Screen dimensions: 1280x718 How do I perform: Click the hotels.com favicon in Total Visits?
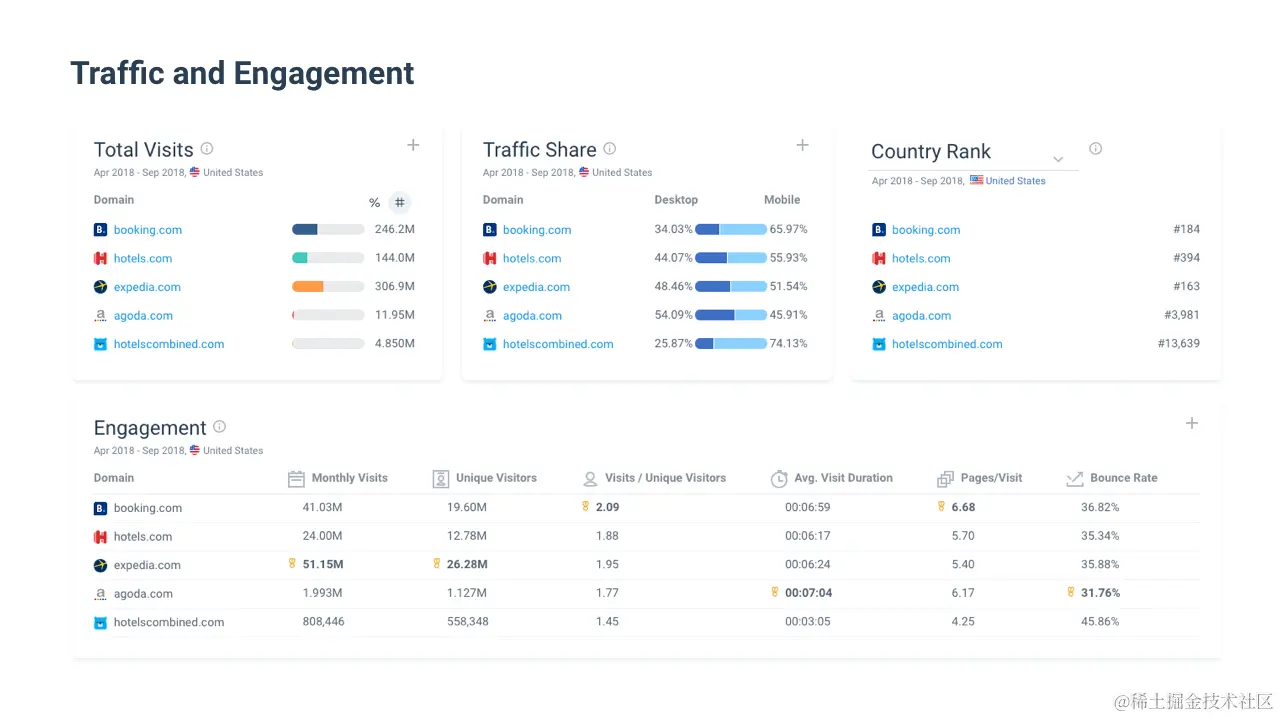[x=100, y=258]
